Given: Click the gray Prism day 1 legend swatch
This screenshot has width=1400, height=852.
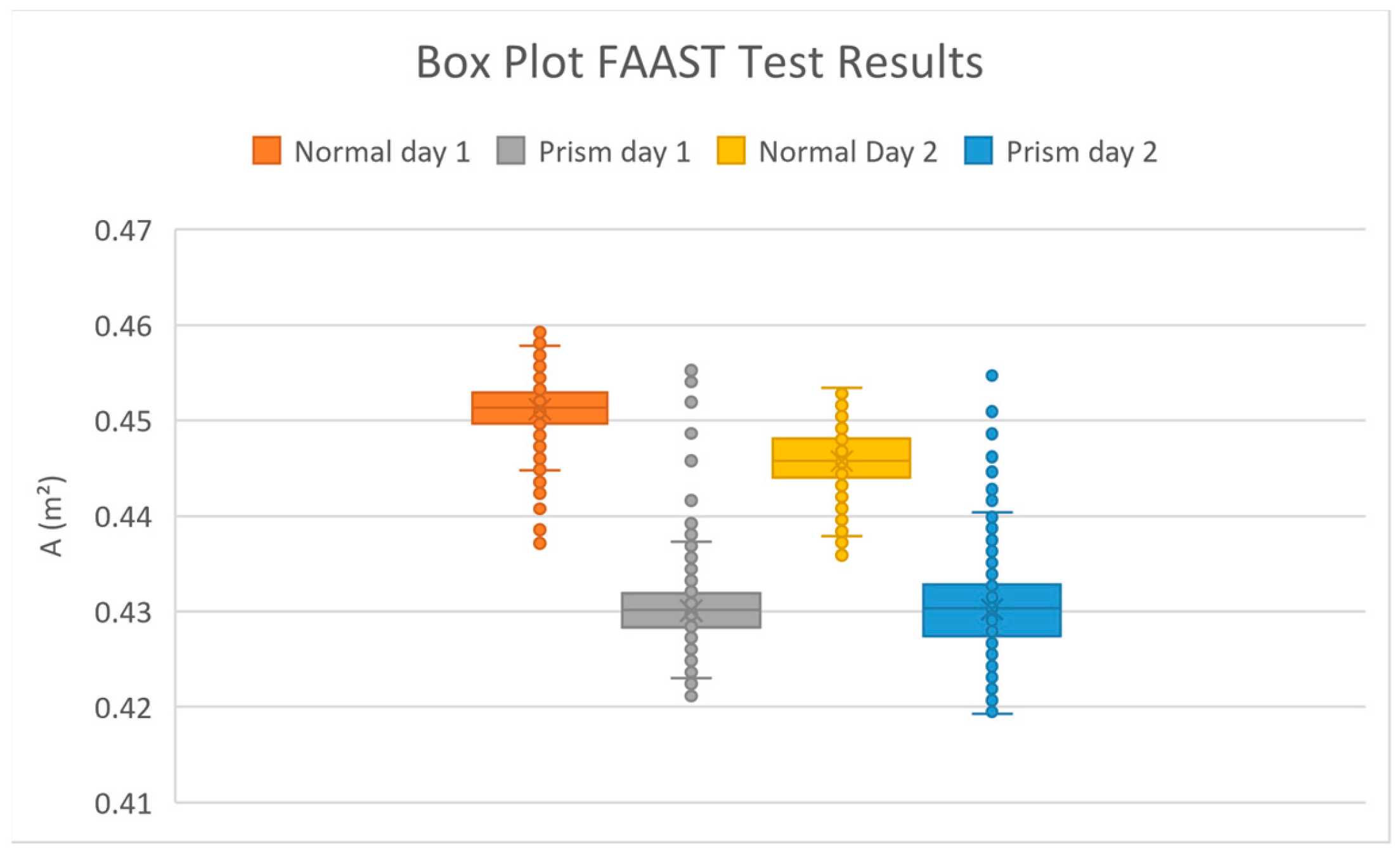Looking at the screenshot, I should pos(510,151).
